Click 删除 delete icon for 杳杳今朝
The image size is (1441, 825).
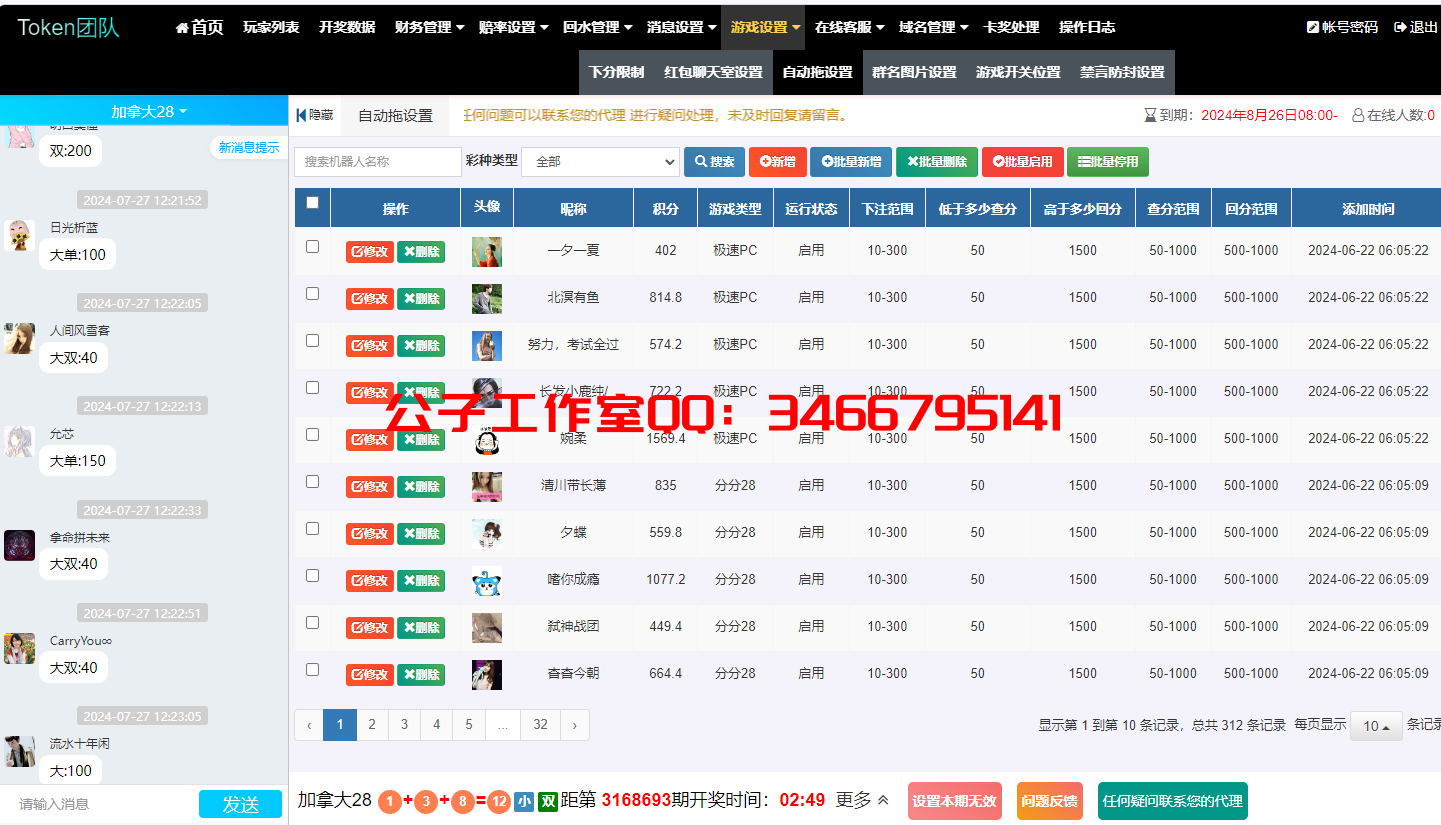pos(421,675)
